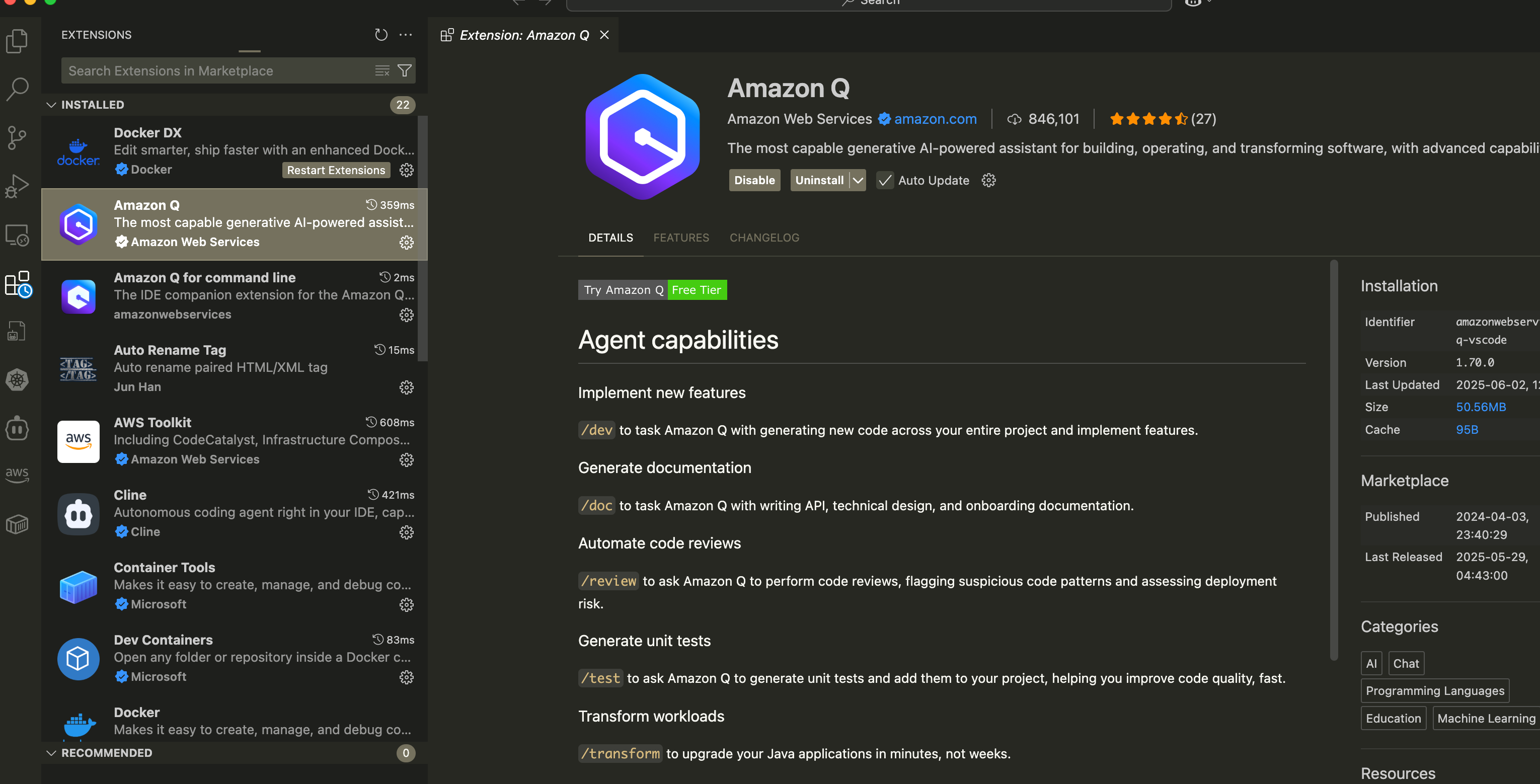1540x784 pixels.
Task: Click the Disable button
Action: pos(754,181)
